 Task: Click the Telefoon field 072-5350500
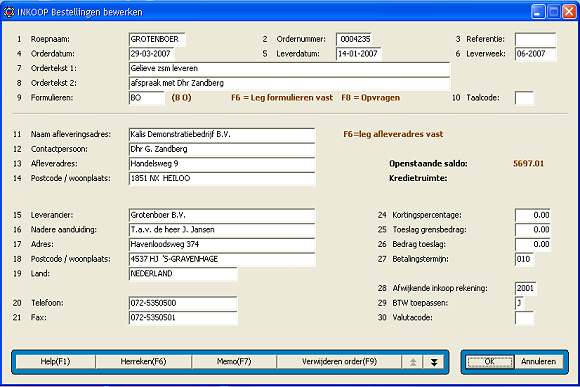(183, 303)
